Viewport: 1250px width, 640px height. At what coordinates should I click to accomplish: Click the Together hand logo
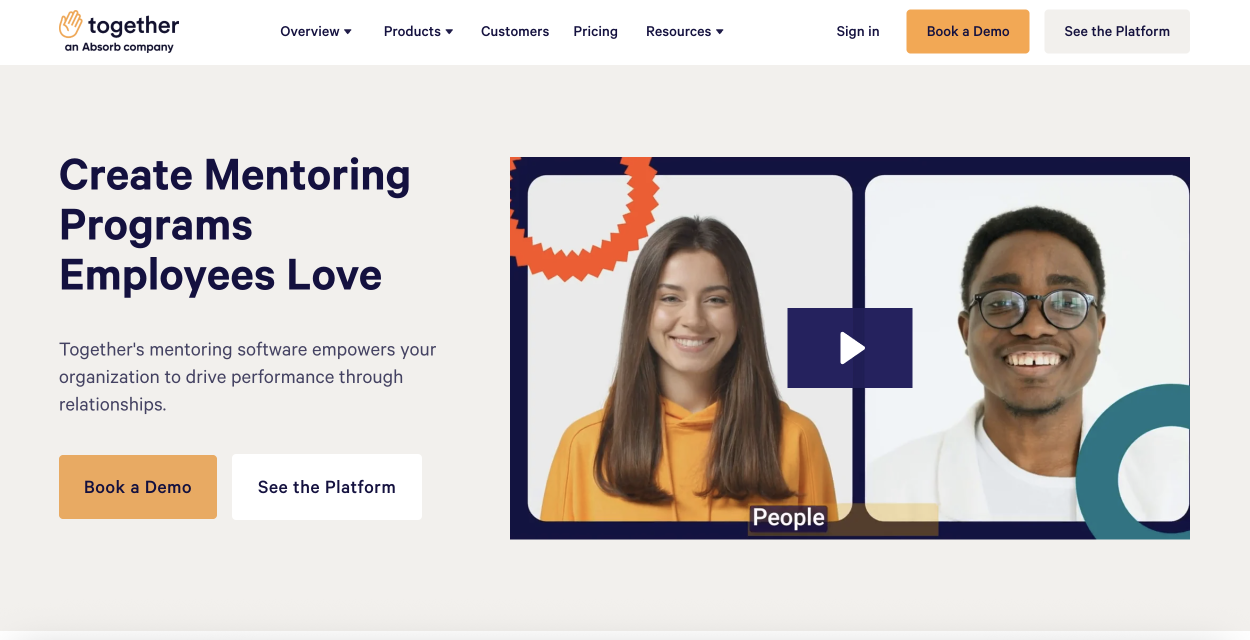click(71, 25)
